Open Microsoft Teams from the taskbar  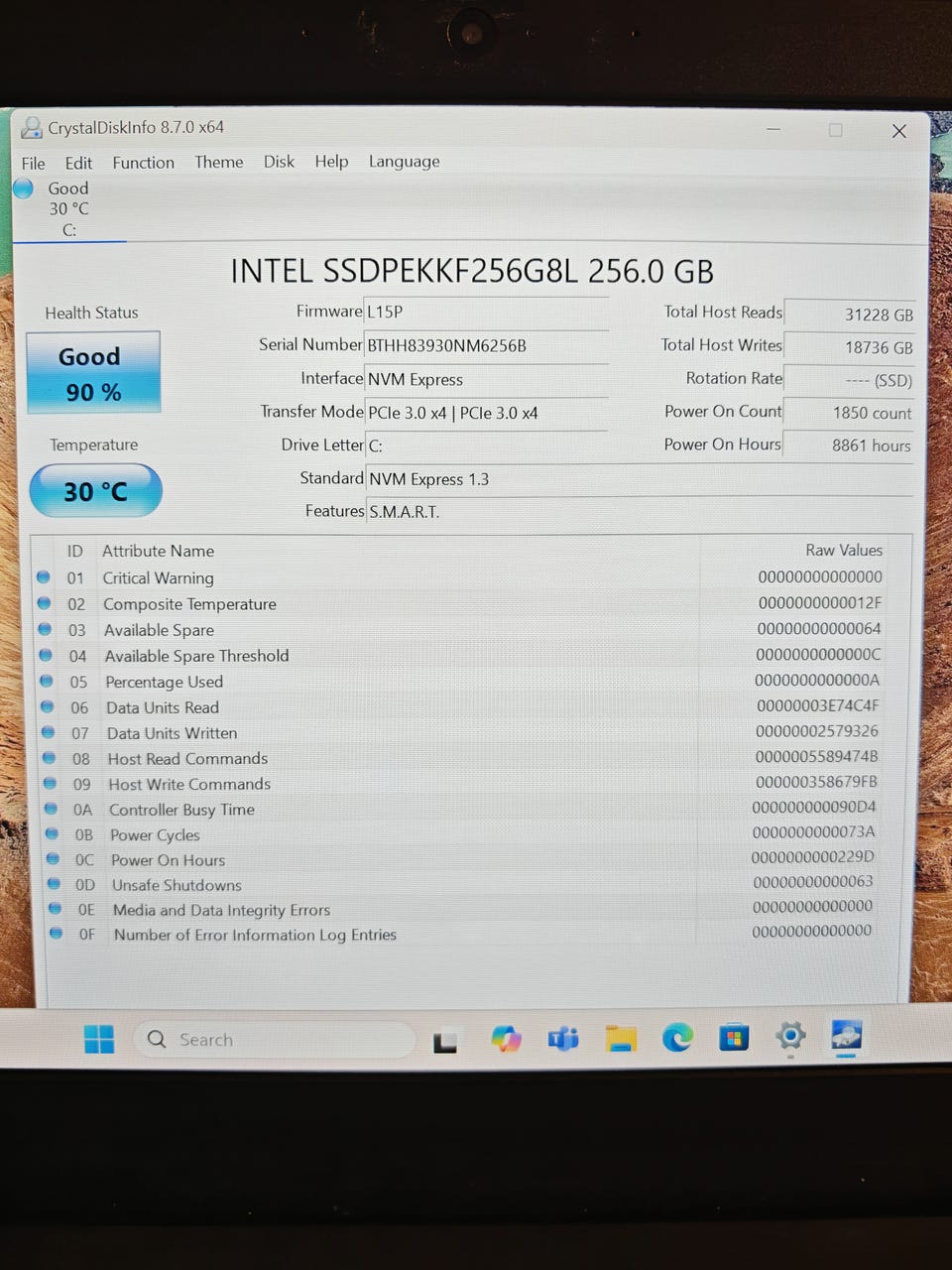point(563,1039)
